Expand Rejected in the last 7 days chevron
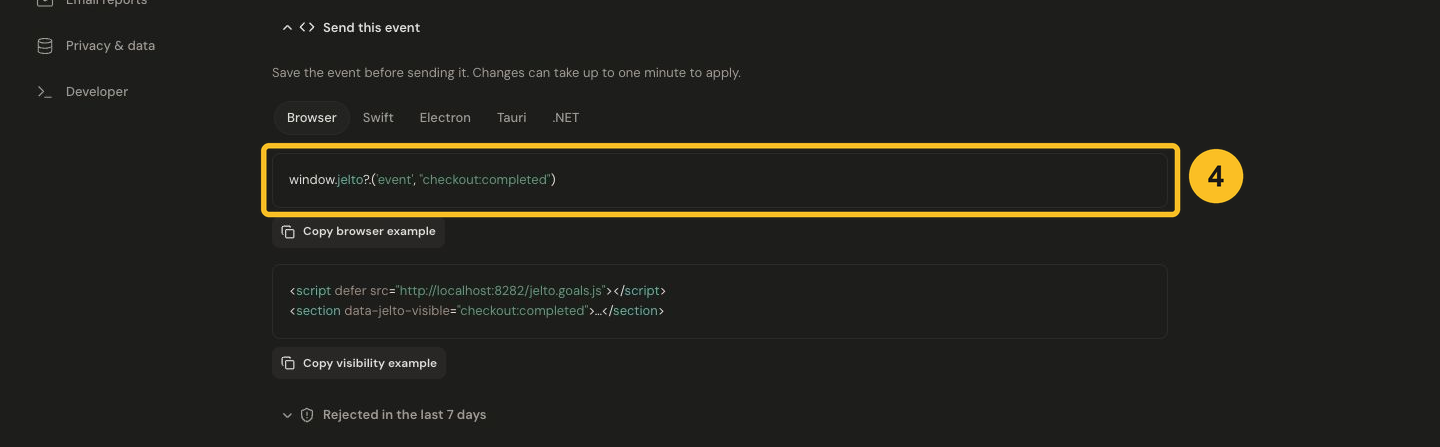The width and height of the screenshot is (1440, 447). click(x=287, y=415)
